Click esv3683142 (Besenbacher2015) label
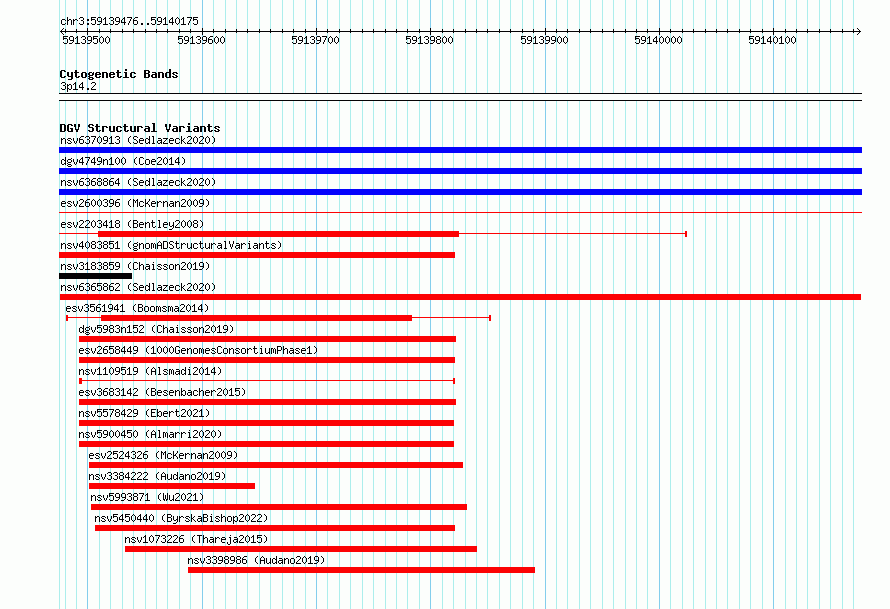The width and height of the screenshot is (890, 609). (162, 392)
